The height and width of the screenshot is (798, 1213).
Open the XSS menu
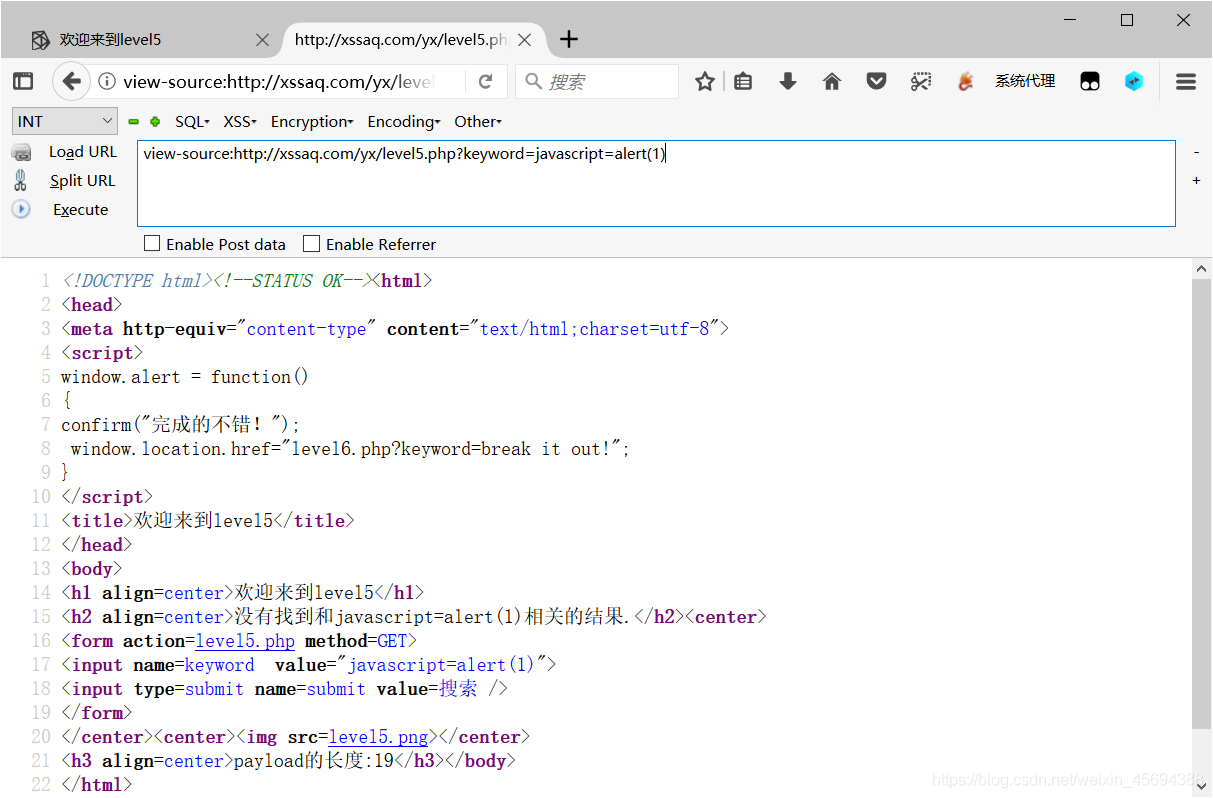coord(240,122)
